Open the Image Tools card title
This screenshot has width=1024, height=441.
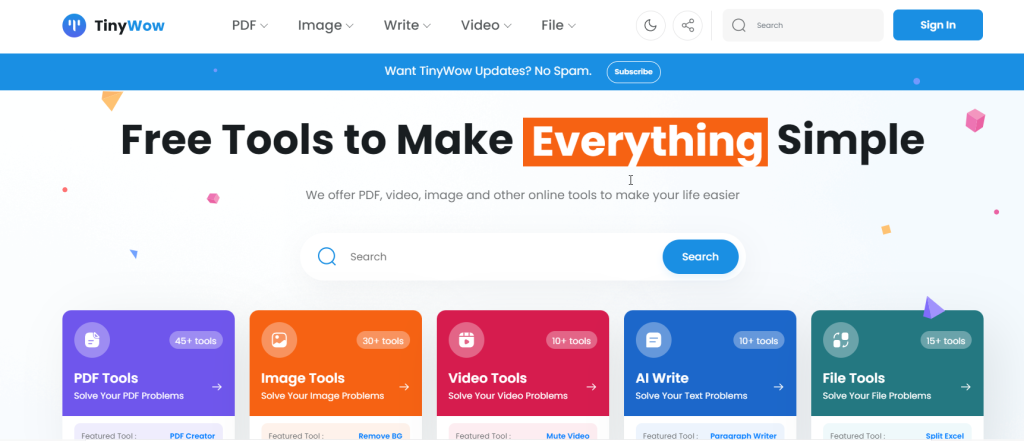303,378
